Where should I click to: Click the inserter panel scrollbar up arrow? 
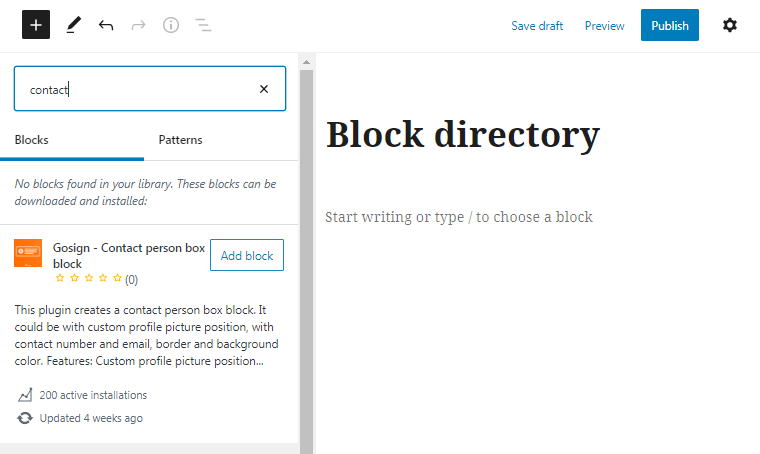306,62
